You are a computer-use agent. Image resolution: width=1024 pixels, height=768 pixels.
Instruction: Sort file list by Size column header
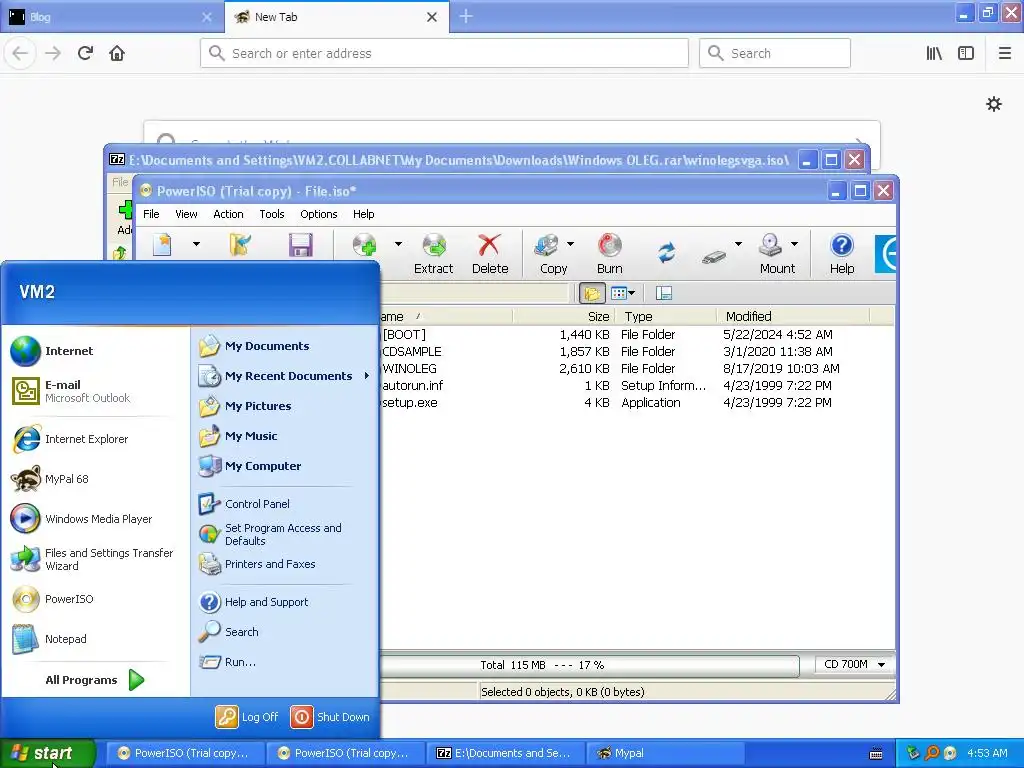(564, 317)
